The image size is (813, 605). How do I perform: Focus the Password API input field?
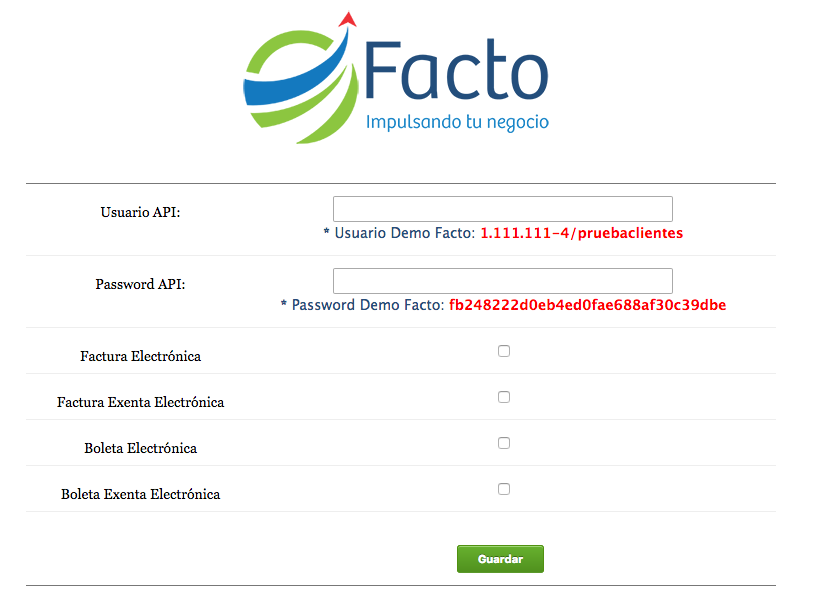[502, 281]
